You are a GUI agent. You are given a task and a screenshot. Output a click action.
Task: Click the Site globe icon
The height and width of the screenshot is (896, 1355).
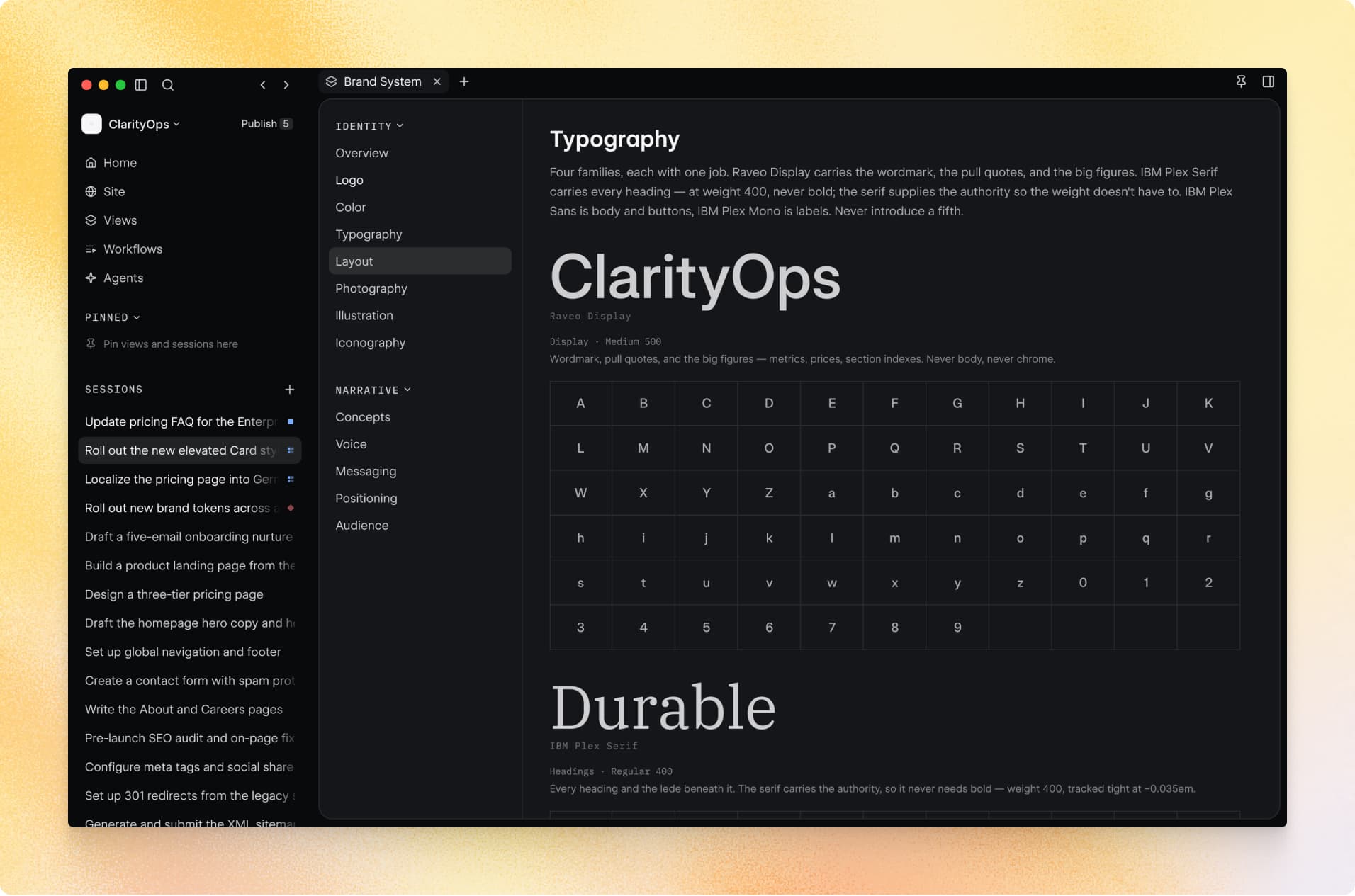pos(91,192)
